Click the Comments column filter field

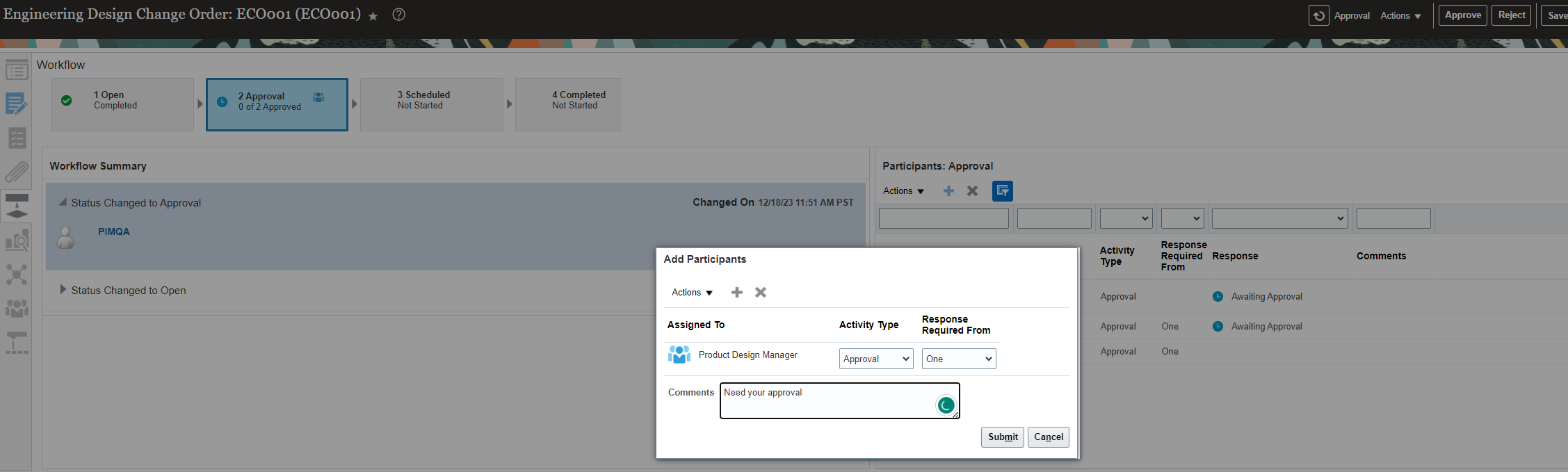click(1393, 218)
